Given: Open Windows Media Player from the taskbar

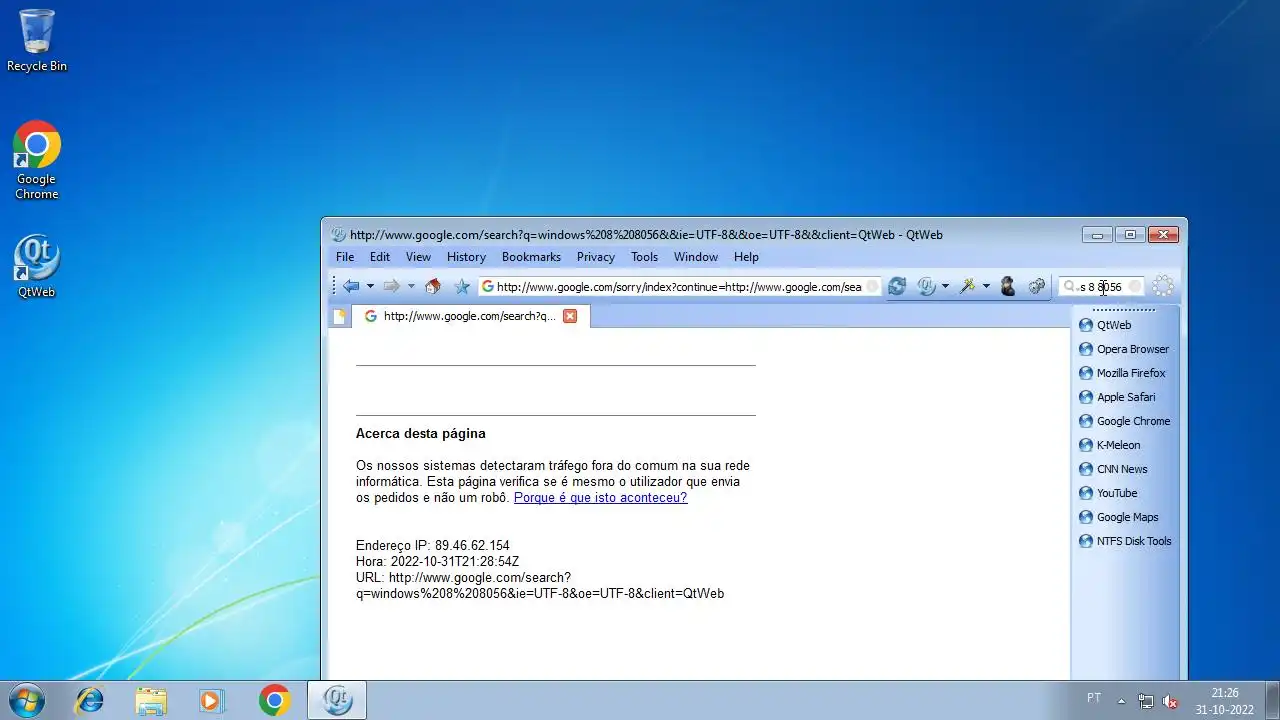Looking at the screenshot, I should pos(212,700).
